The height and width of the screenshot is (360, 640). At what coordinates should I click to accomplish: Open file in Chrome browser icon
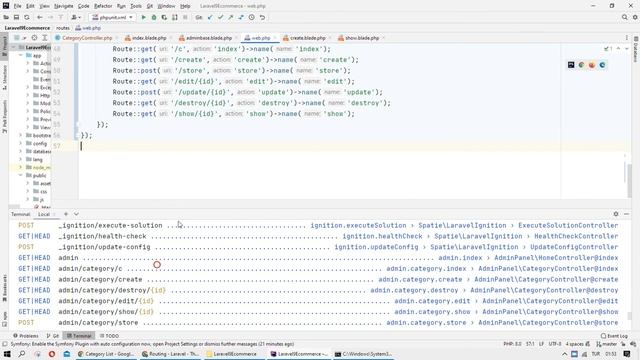581,65
